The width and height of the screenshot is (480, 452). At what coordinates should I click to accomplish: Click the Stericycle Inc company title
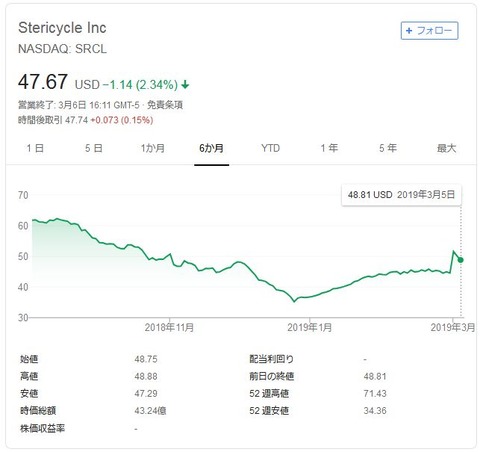tap(62, 28)
